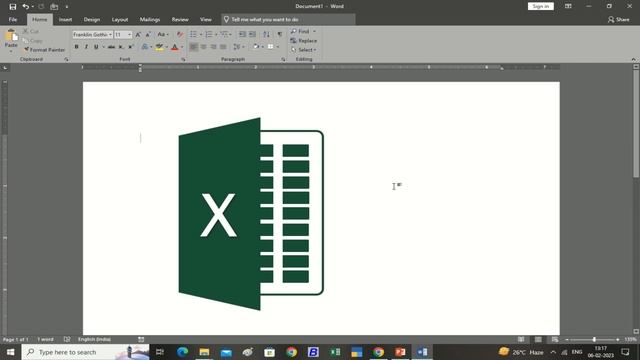This screenshot has width=640, height=360.
Task: Click the Decrease Font Size icon
Action: pos(148,35)
